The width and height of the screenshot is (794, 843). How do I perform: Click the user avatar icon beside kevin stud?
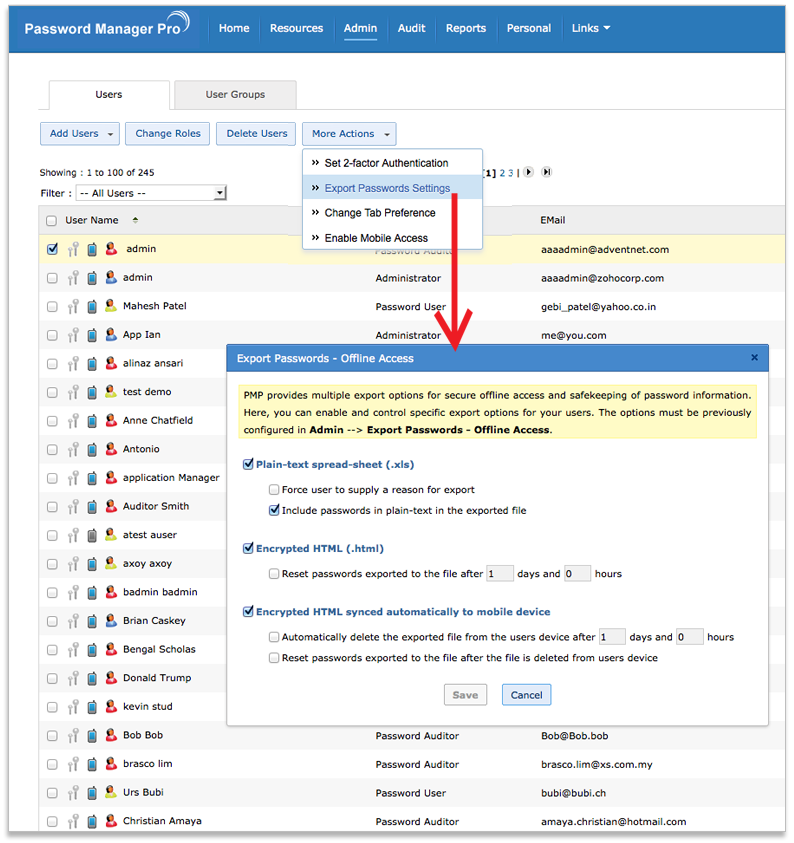111,706
